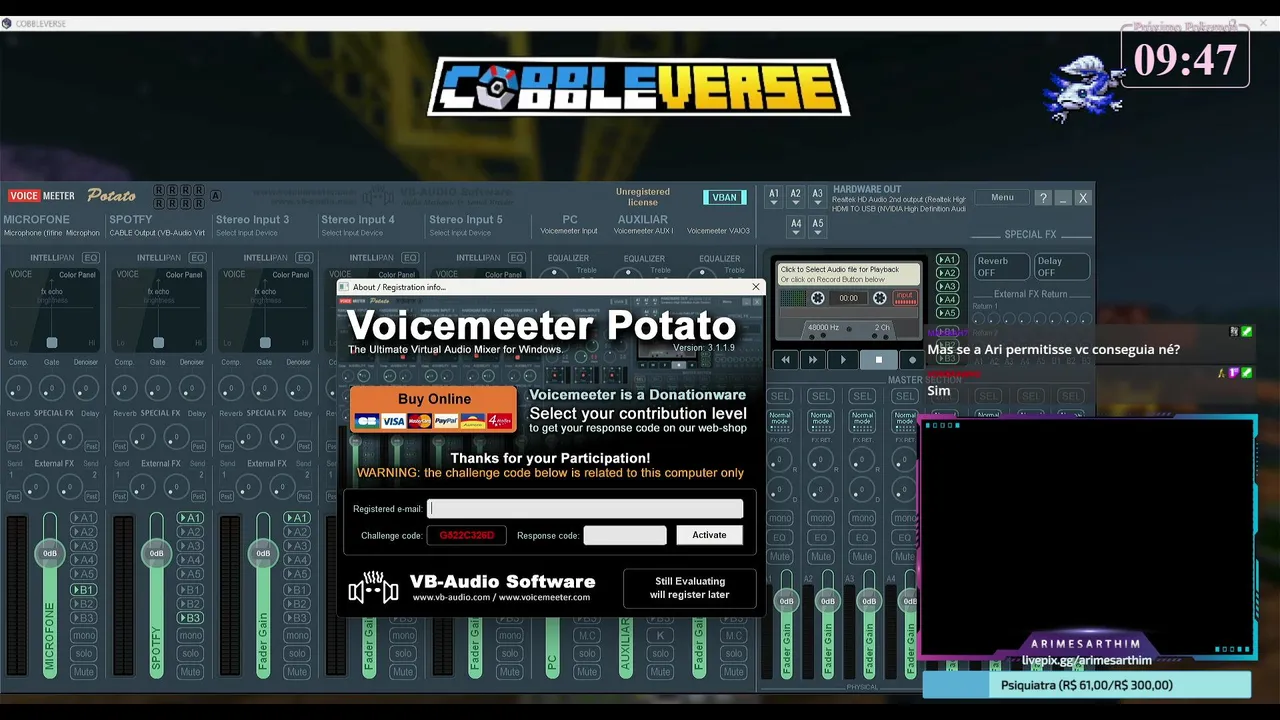
Task: Click the MICROFONE Gate knob
Action: 52,388
